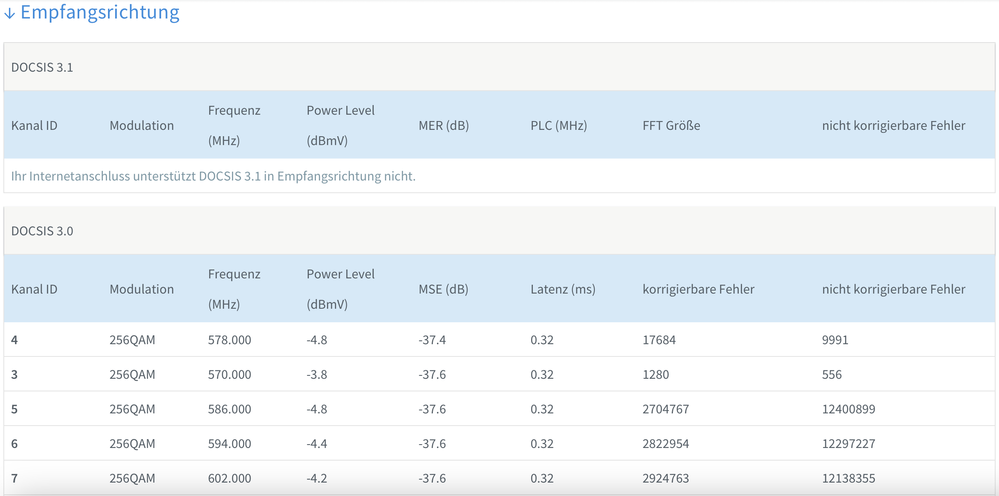Click the DOCSIS 3.0 table title
The height and width of the screenshot is (496, 999).
coord(42,231)
